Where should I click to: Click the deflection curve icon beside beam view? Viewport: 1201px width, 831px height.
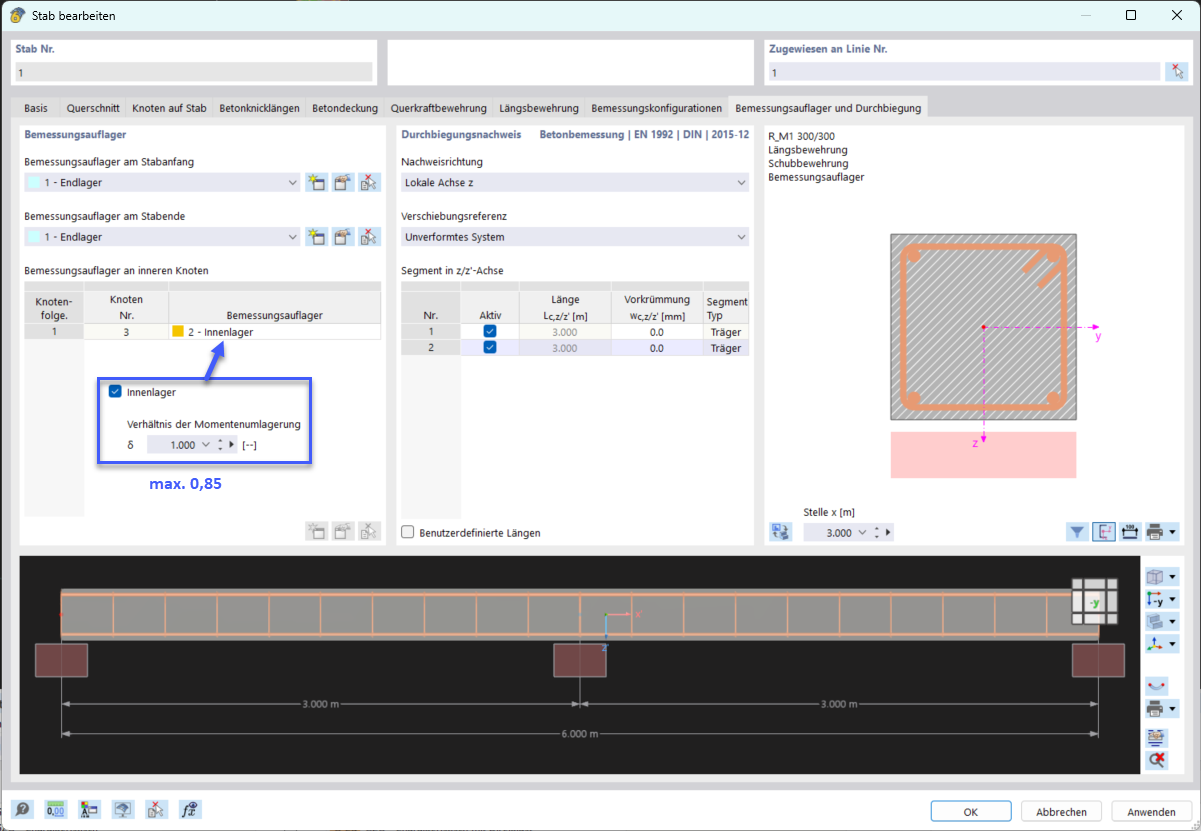(1157, 686)
